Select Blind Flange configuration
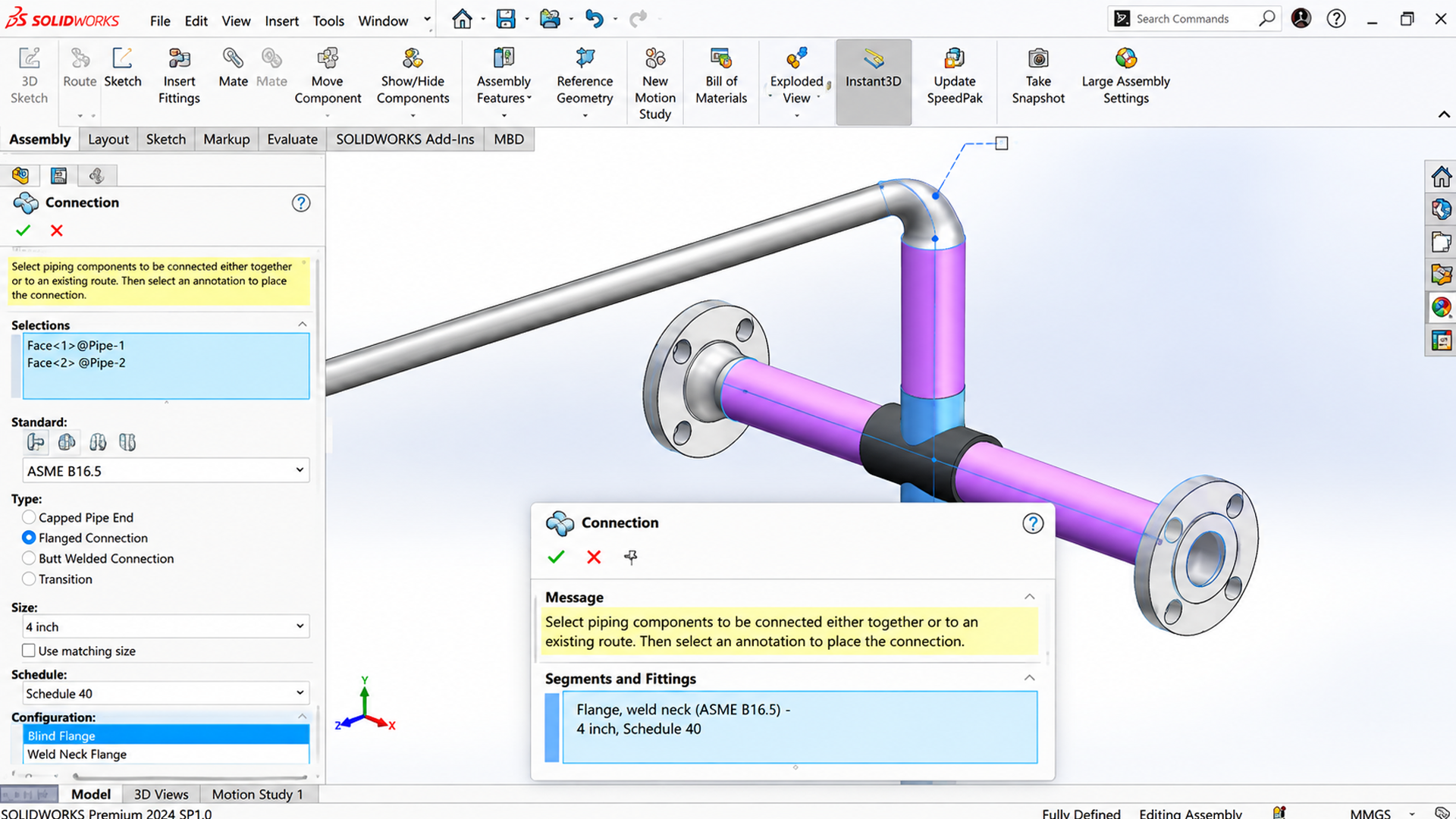 pos(166,735)
